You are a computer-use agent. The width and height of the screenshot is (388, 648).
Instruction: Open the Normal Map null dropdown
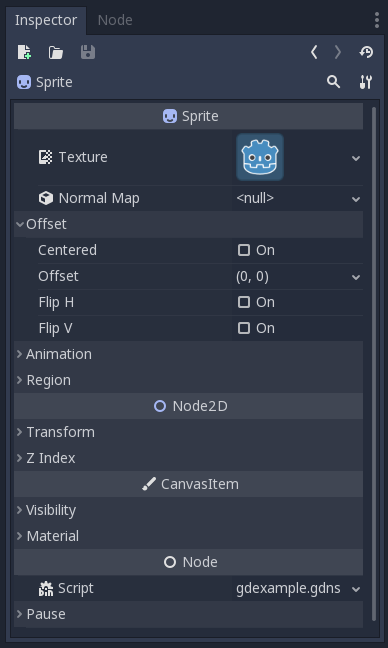click(298, 198)
